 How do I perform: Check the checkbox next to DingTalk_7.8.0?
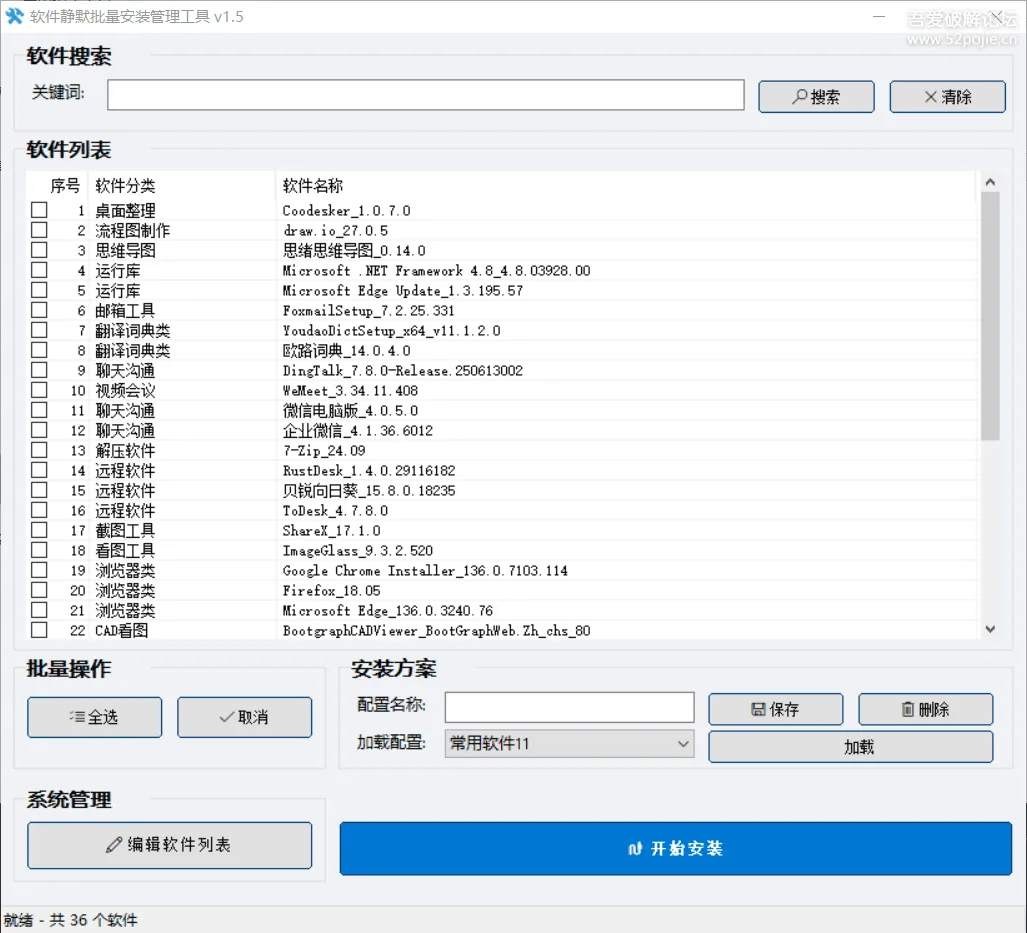click(x=37, y=370)
